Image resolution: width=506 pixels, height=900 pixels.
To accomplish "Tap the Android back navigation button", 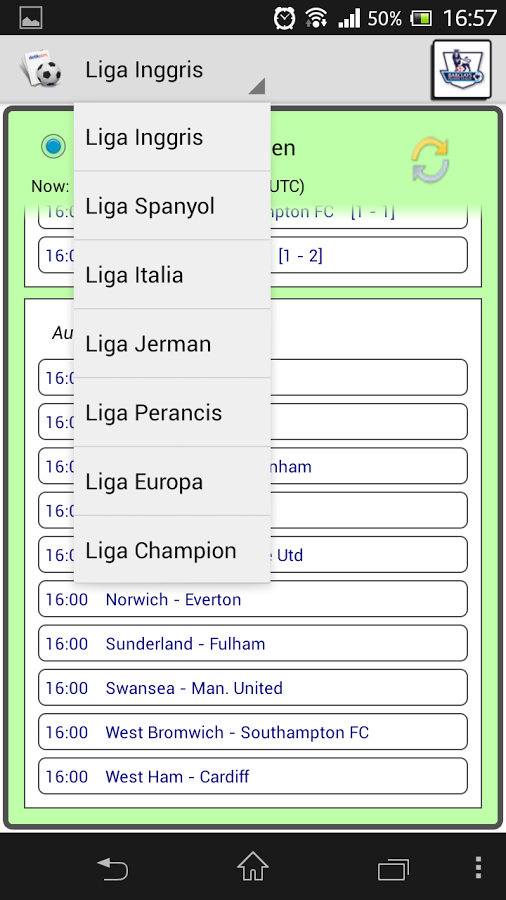I will coord(112,867).
